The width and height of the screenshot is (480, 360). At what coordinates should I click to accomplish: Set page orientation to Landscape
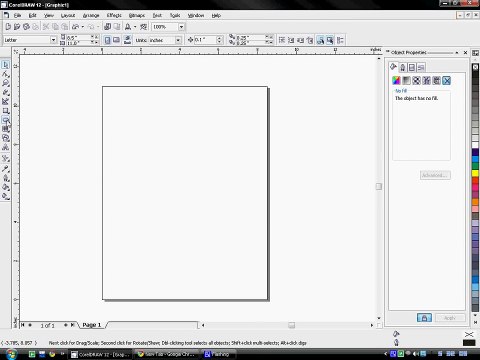tap(116, 40)
